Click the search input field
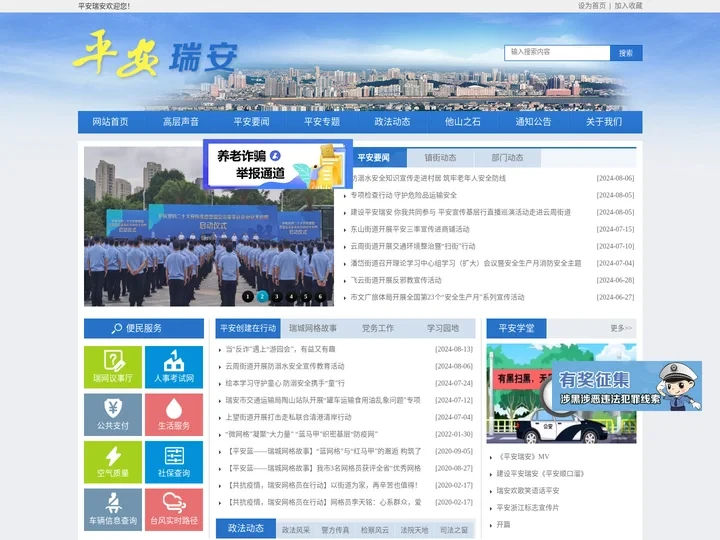Screen dimensions: 720x540 (557, 52)
